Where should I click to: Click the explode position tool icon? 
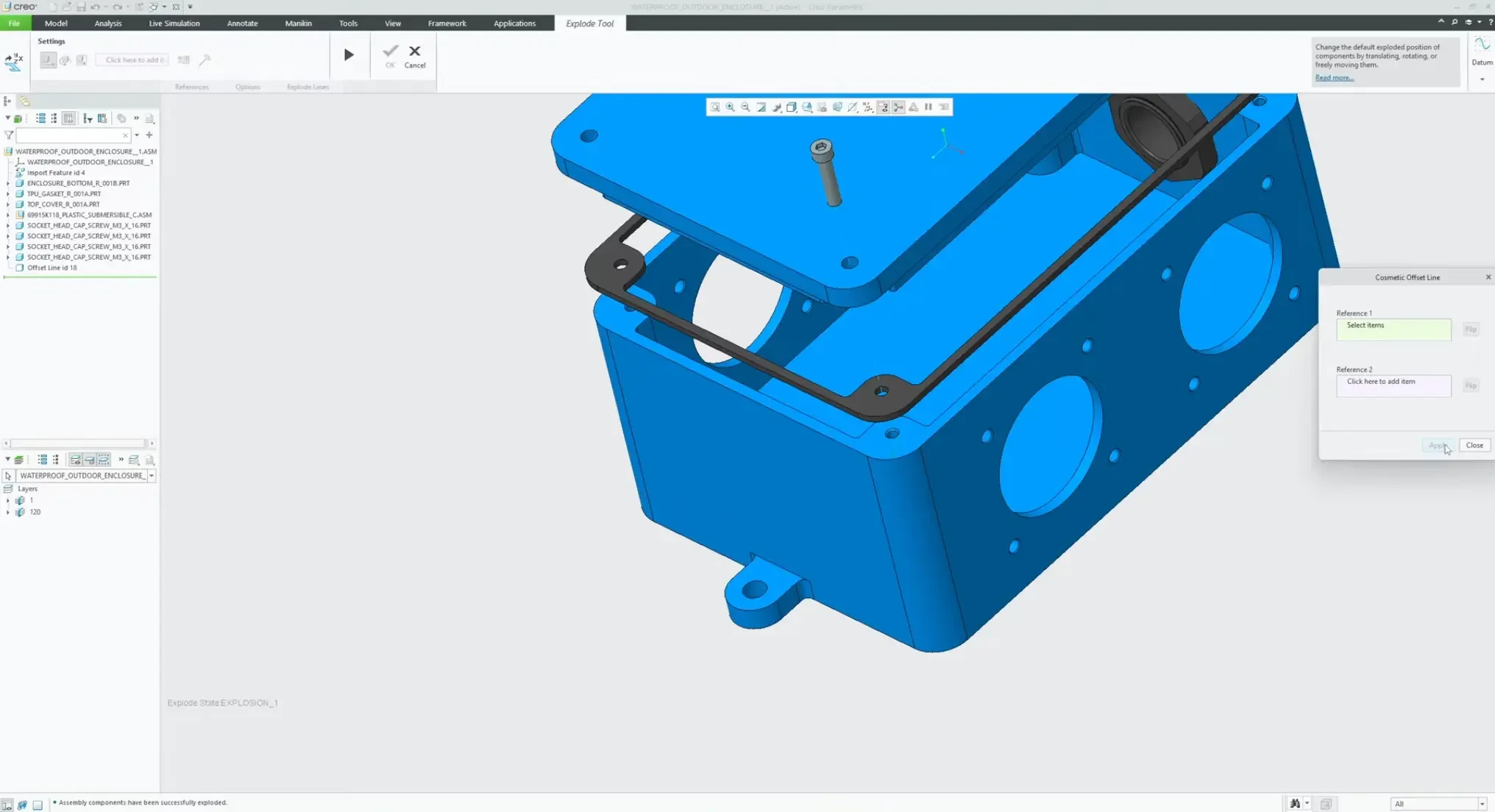coord(14,62)
